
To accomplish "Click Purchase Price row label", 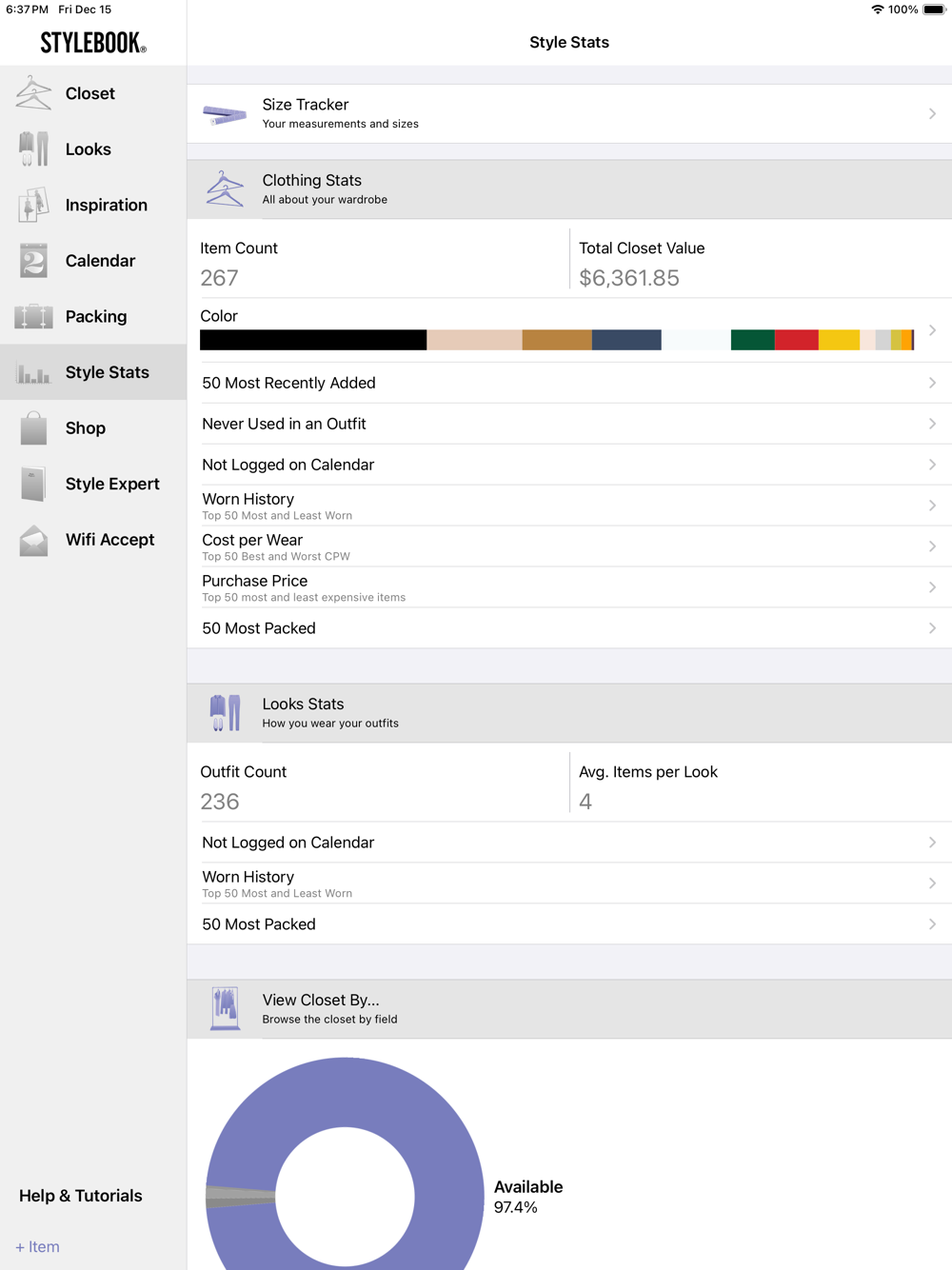I will coord(254,581).
